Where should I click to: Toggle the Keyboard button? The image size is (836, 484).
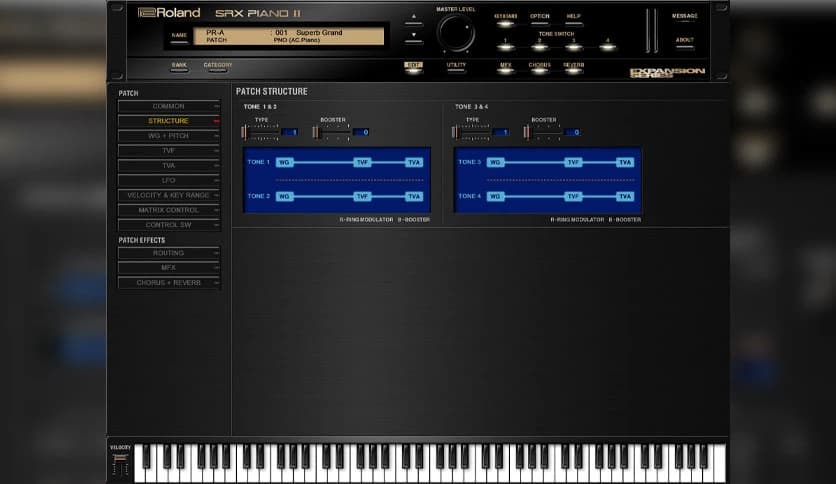505,20
